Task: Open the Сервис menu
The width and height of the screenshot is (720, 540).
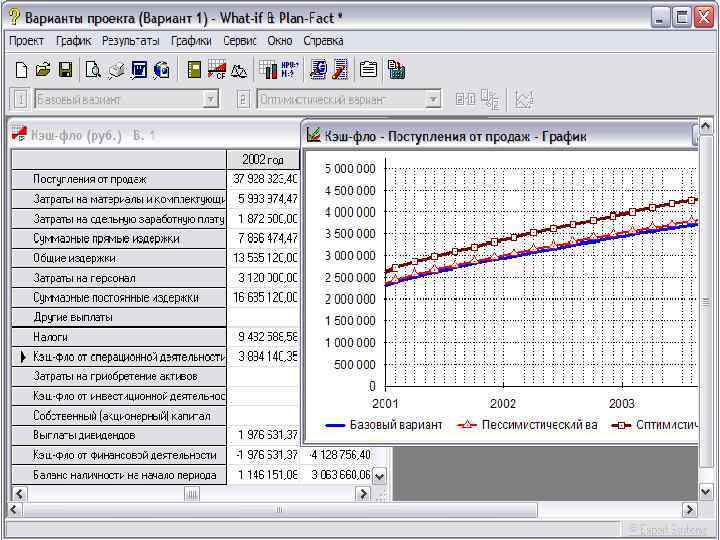Action: pos(239,41)
